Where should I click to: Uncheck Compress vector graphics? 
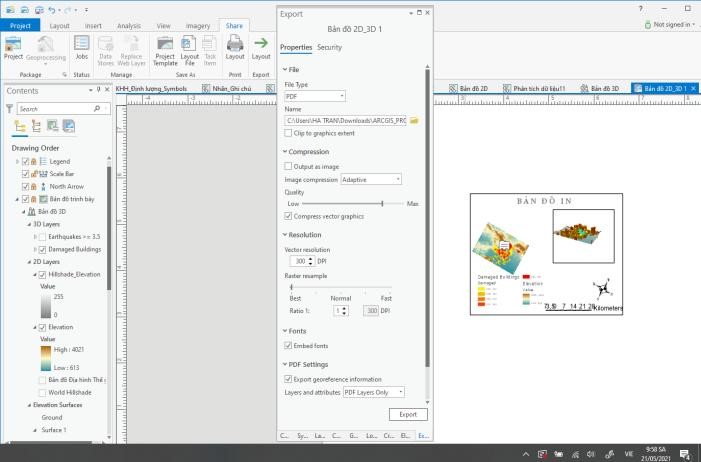coord(288,216)
